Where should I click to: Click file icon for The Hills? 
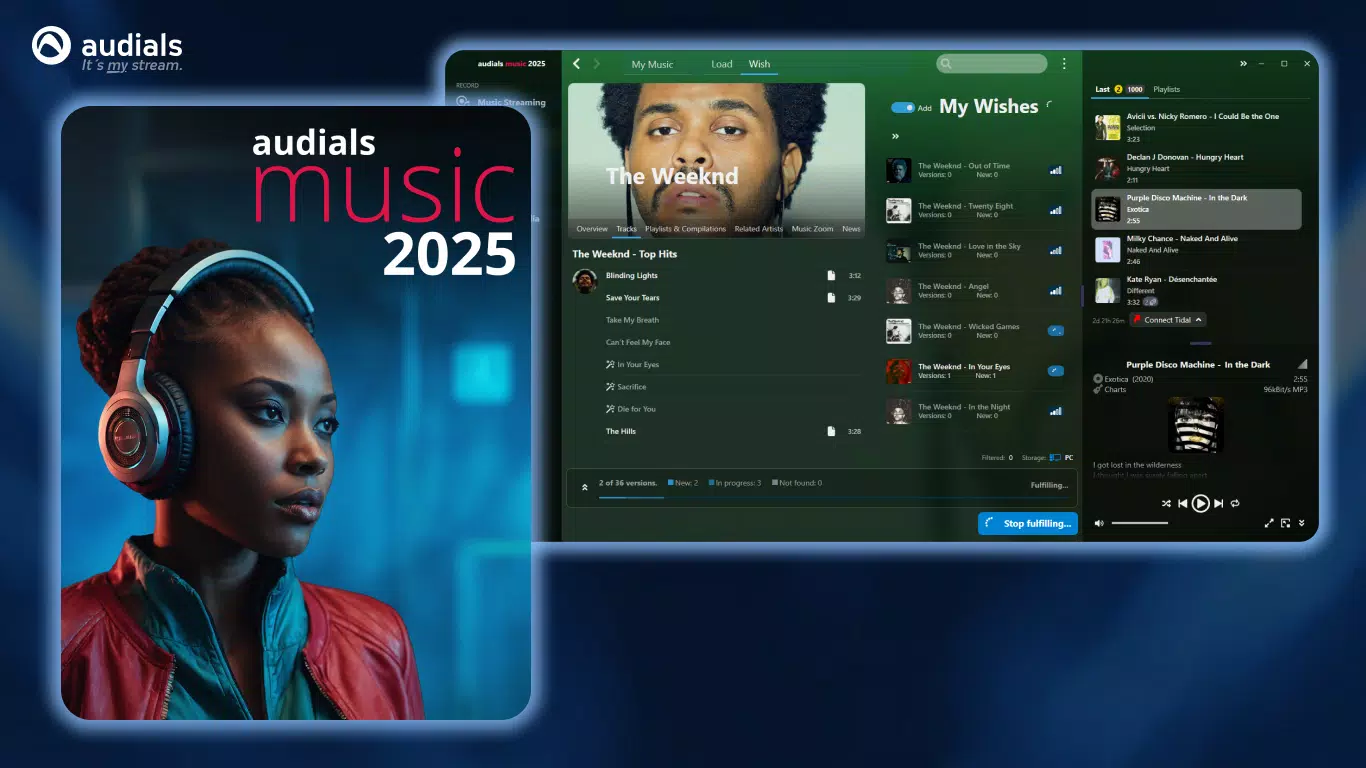(831, 432)
